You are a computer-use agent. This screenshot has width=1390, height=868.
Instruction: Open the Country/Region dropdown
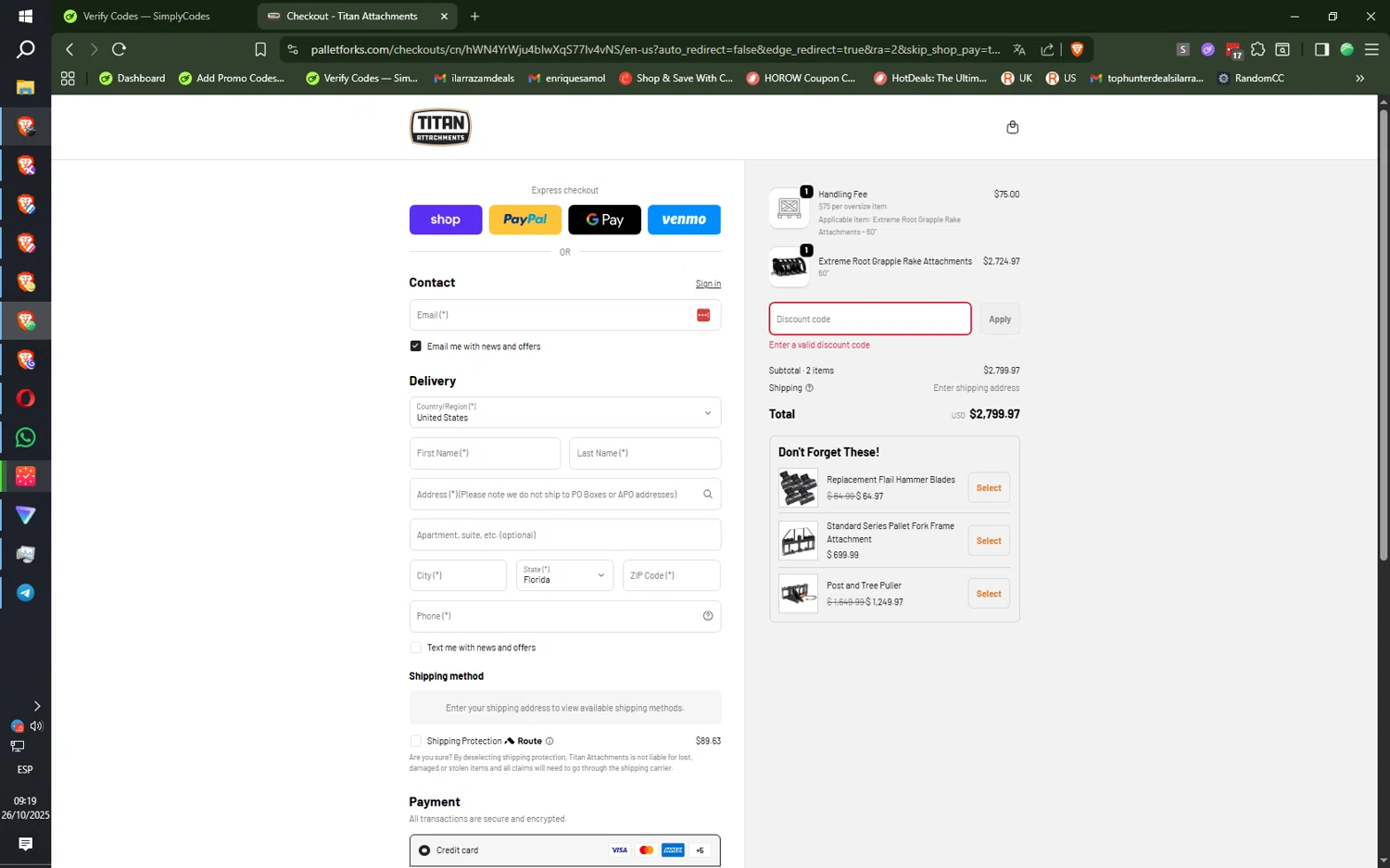(x=565, y=412)
